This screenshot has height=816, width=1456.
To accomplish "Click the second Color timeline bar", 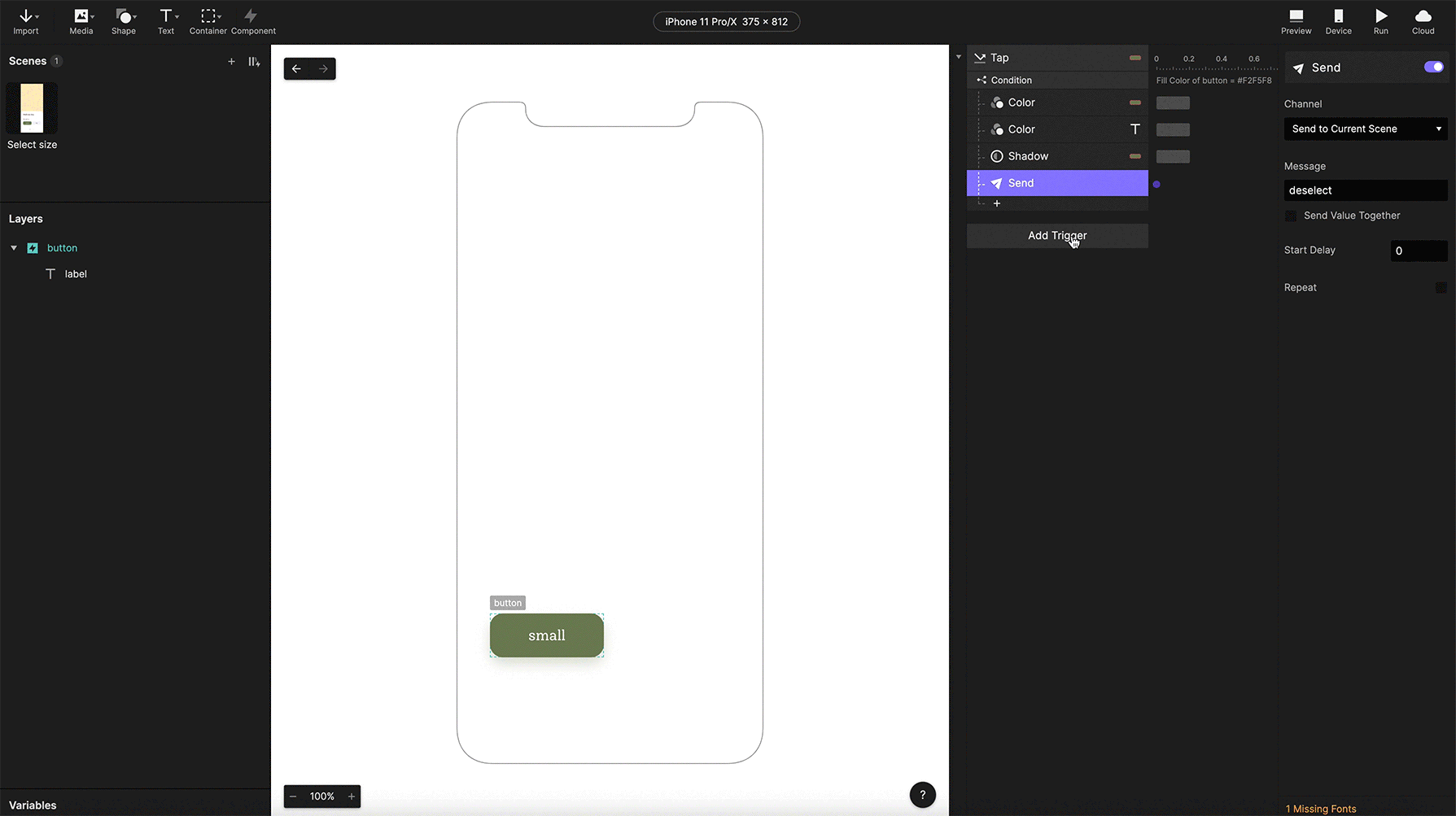I will (1173, 129).
